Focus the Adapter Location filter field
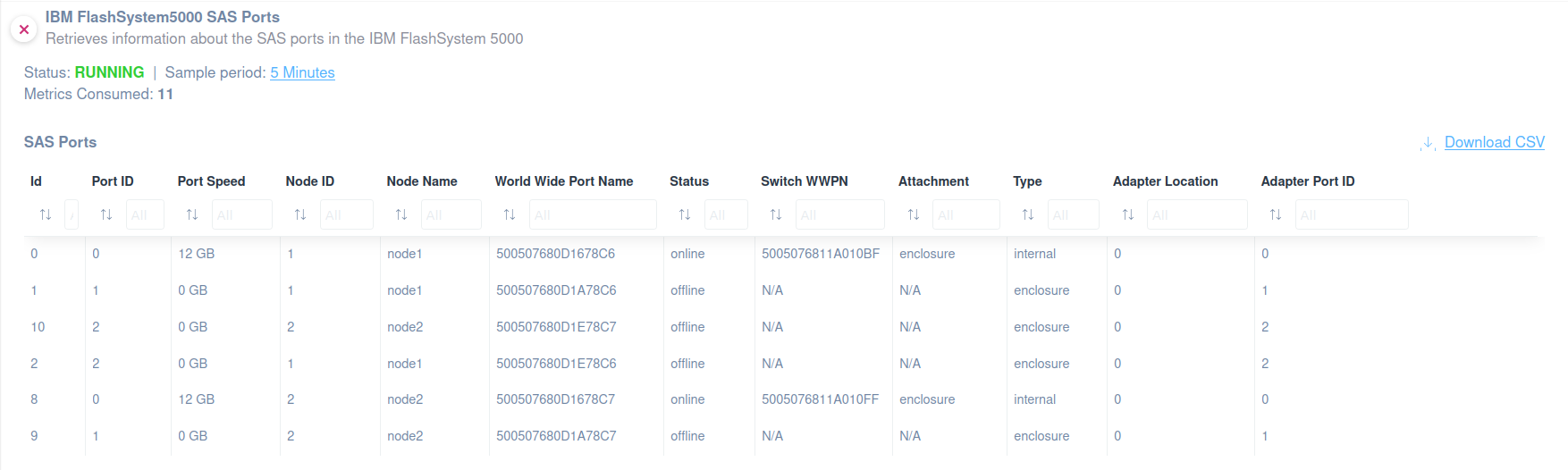 [x=1197, y=214]
